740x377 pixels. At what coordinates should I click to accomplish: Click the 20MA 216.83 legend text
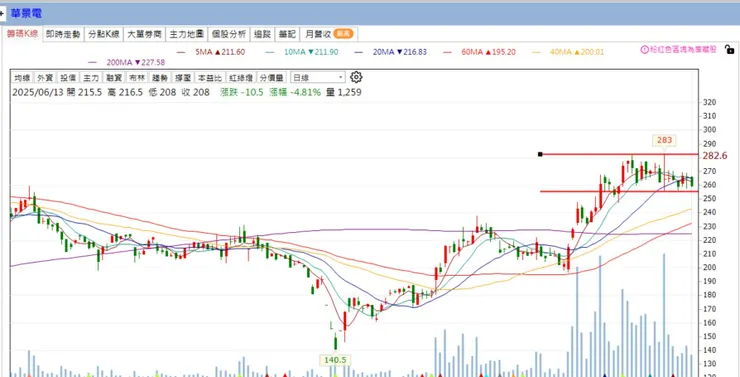pos(400,52)
